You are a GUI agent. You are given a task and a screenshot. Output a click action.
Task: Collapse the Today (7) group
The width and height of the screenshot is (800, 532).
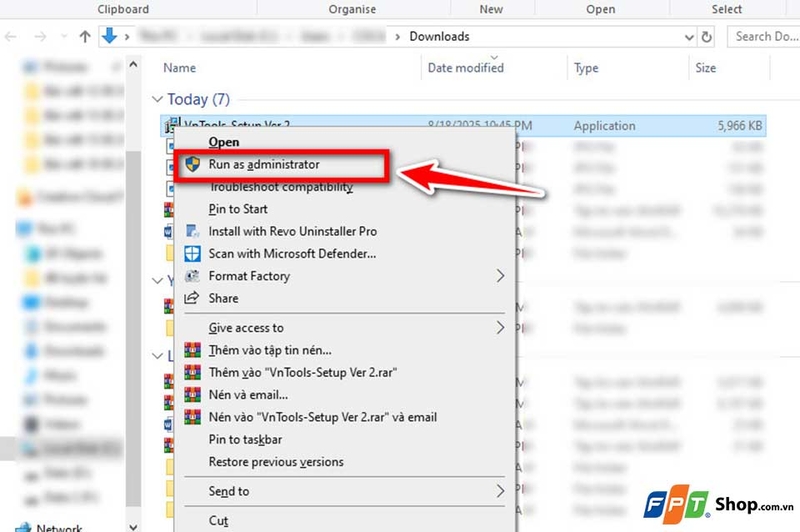click(x=157, y=99)
